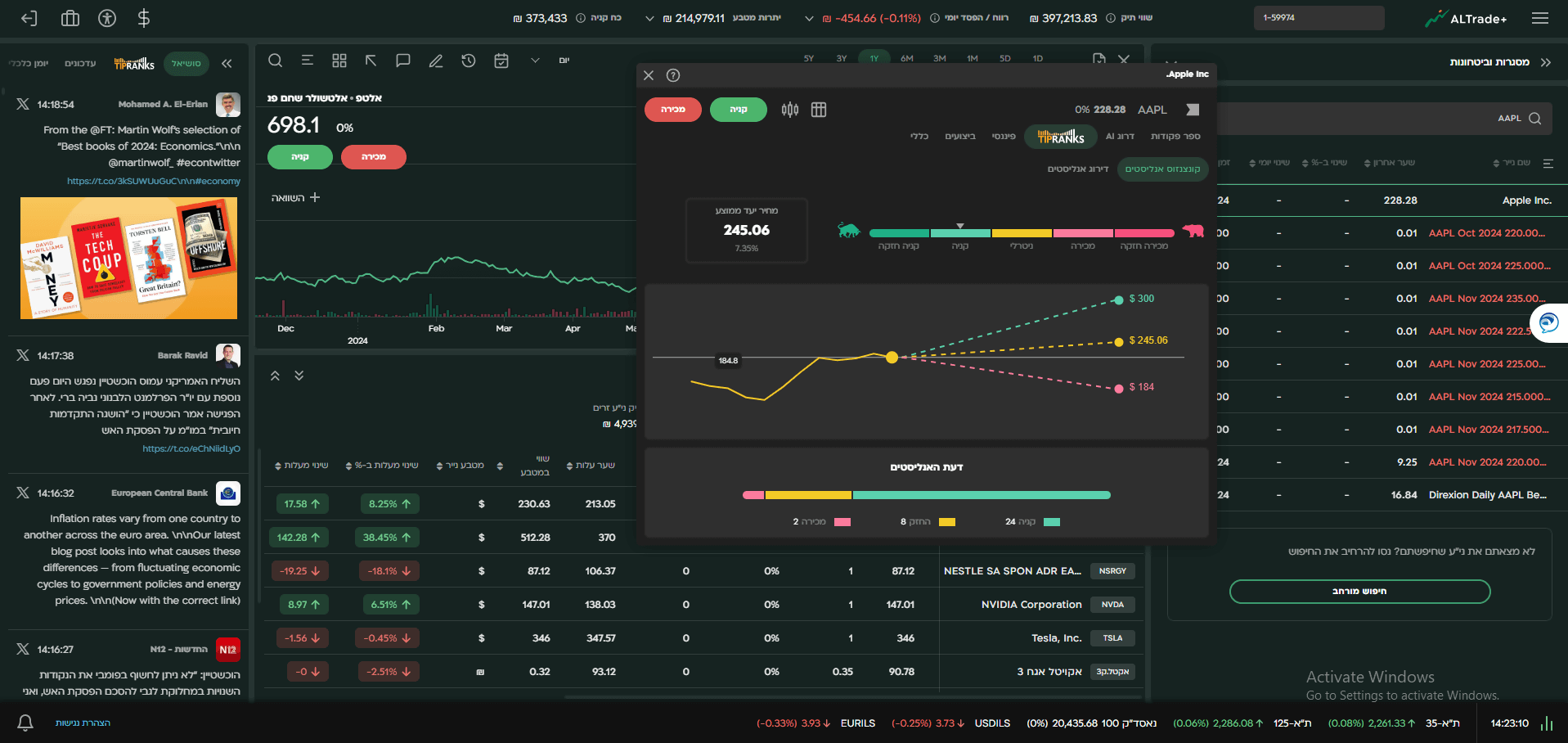Select the קונצנזוס אנליסטים pill
Viewport: 1568px width, 743px height.
pyautogui.click(x=1162, y=169)
